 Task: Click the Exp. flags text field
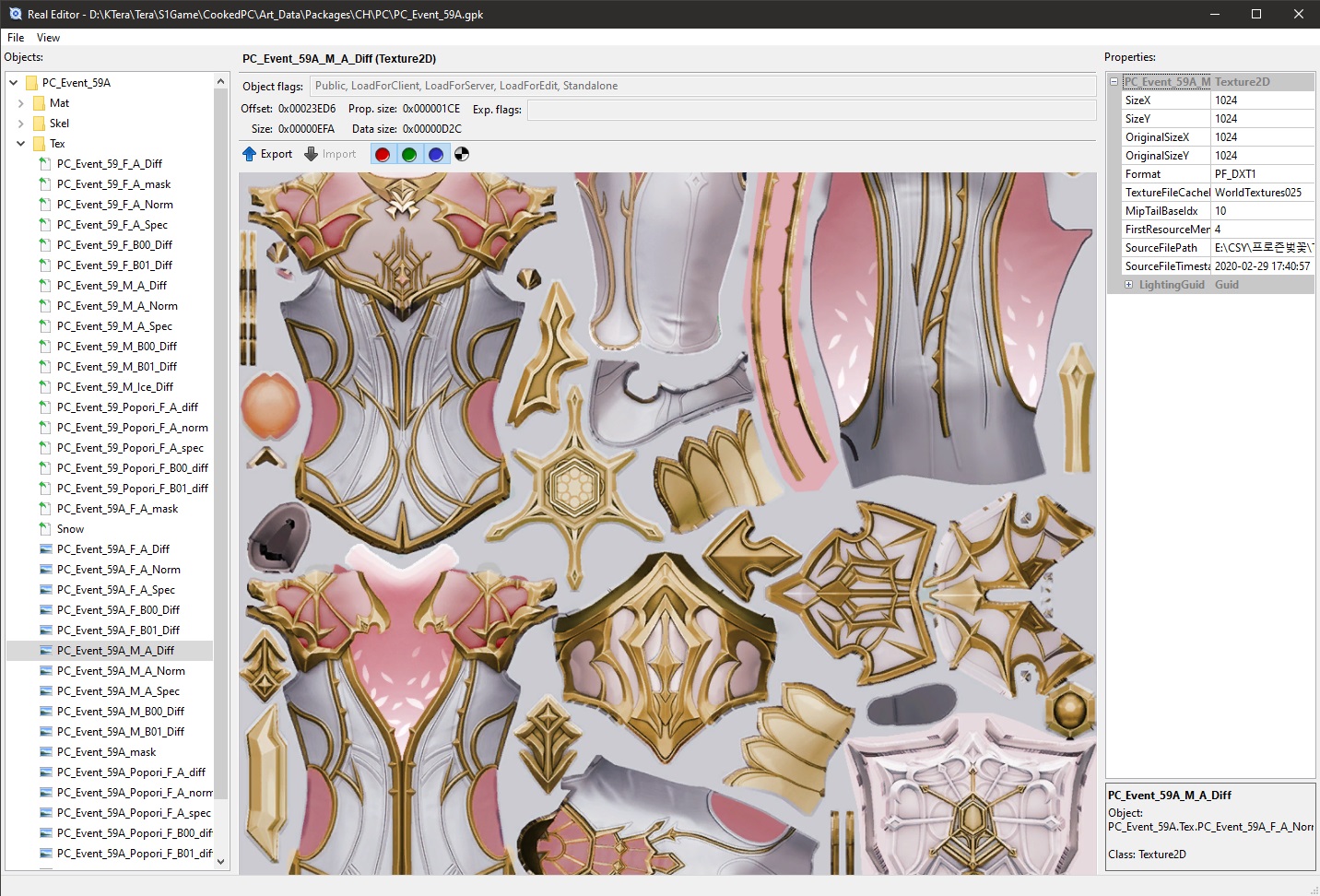[811, 110]
